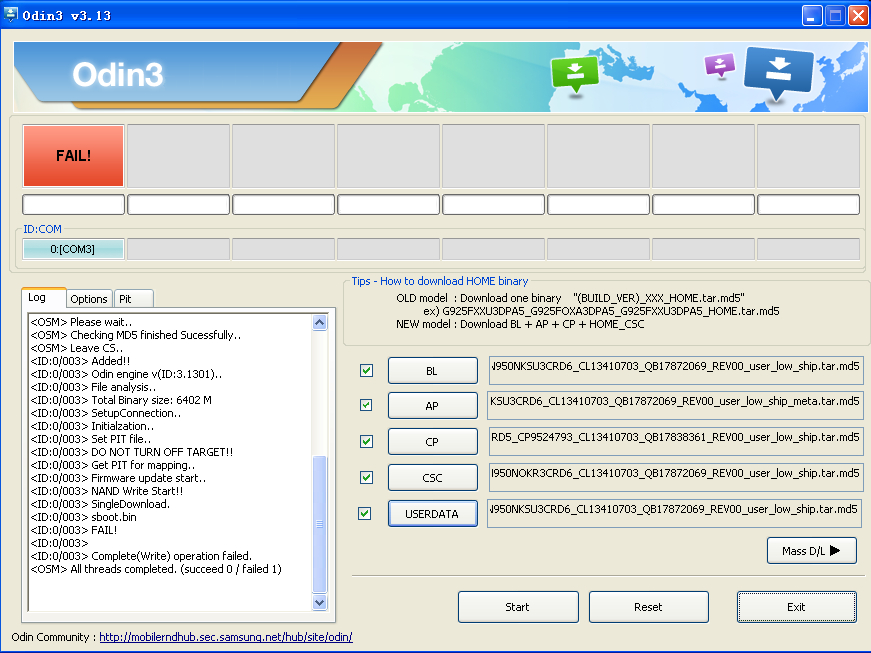Click log line 'NAND Write Start!!'
This screenshot has height=653, width=871.
(107, 491)
